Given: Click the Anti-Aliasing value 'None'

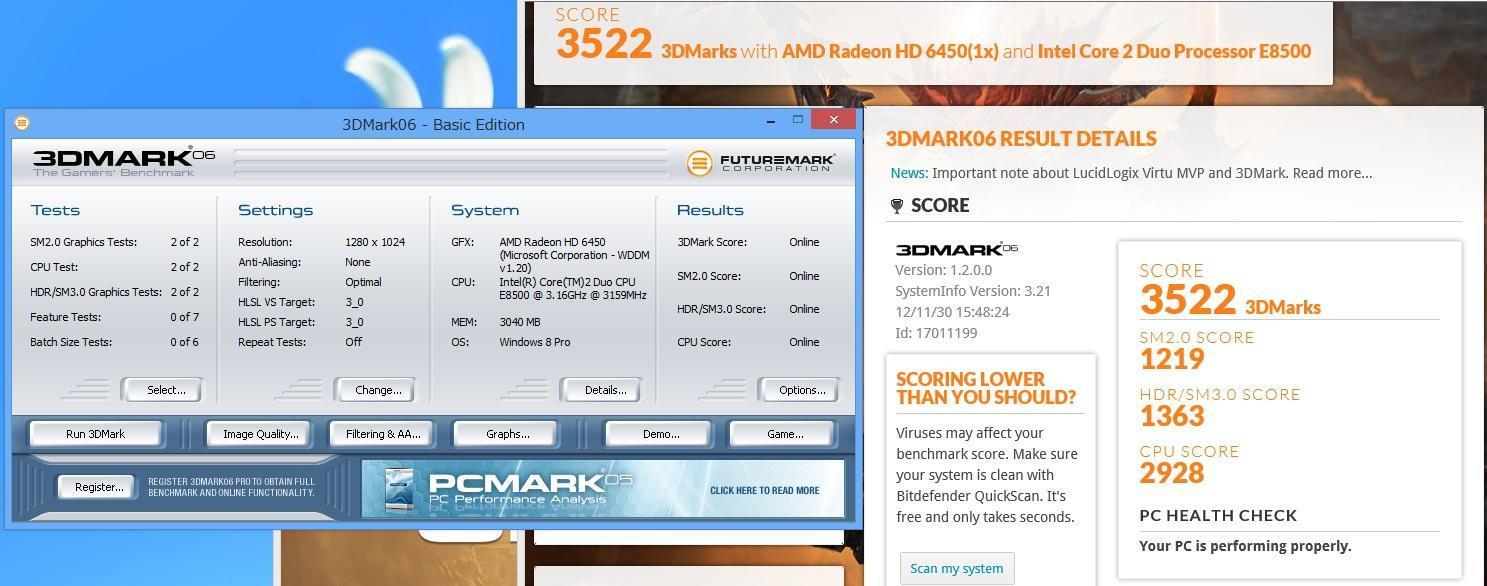Looking at the screenshot, I should (358, 262).
